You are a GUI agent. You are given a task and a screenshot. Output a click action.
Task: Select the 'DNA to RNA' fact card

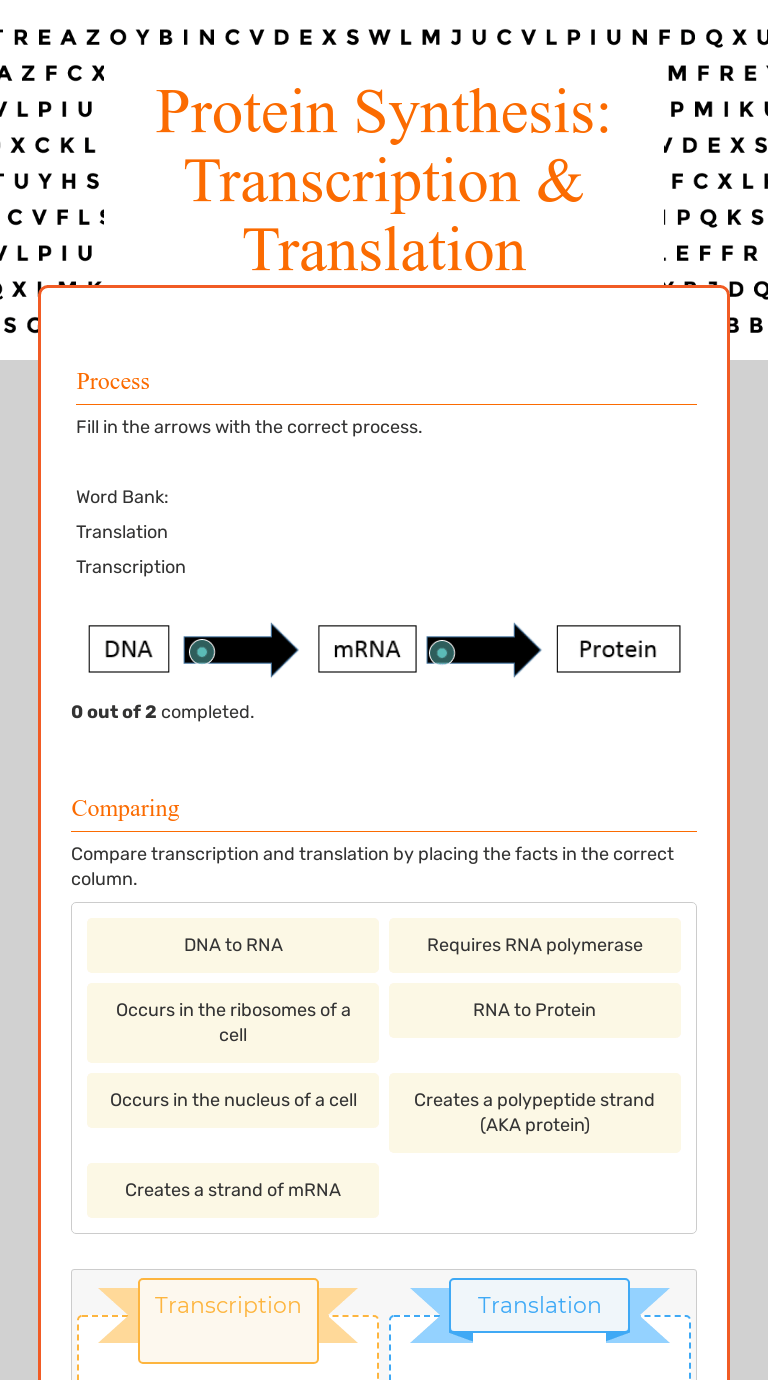[x=232, y=944]
